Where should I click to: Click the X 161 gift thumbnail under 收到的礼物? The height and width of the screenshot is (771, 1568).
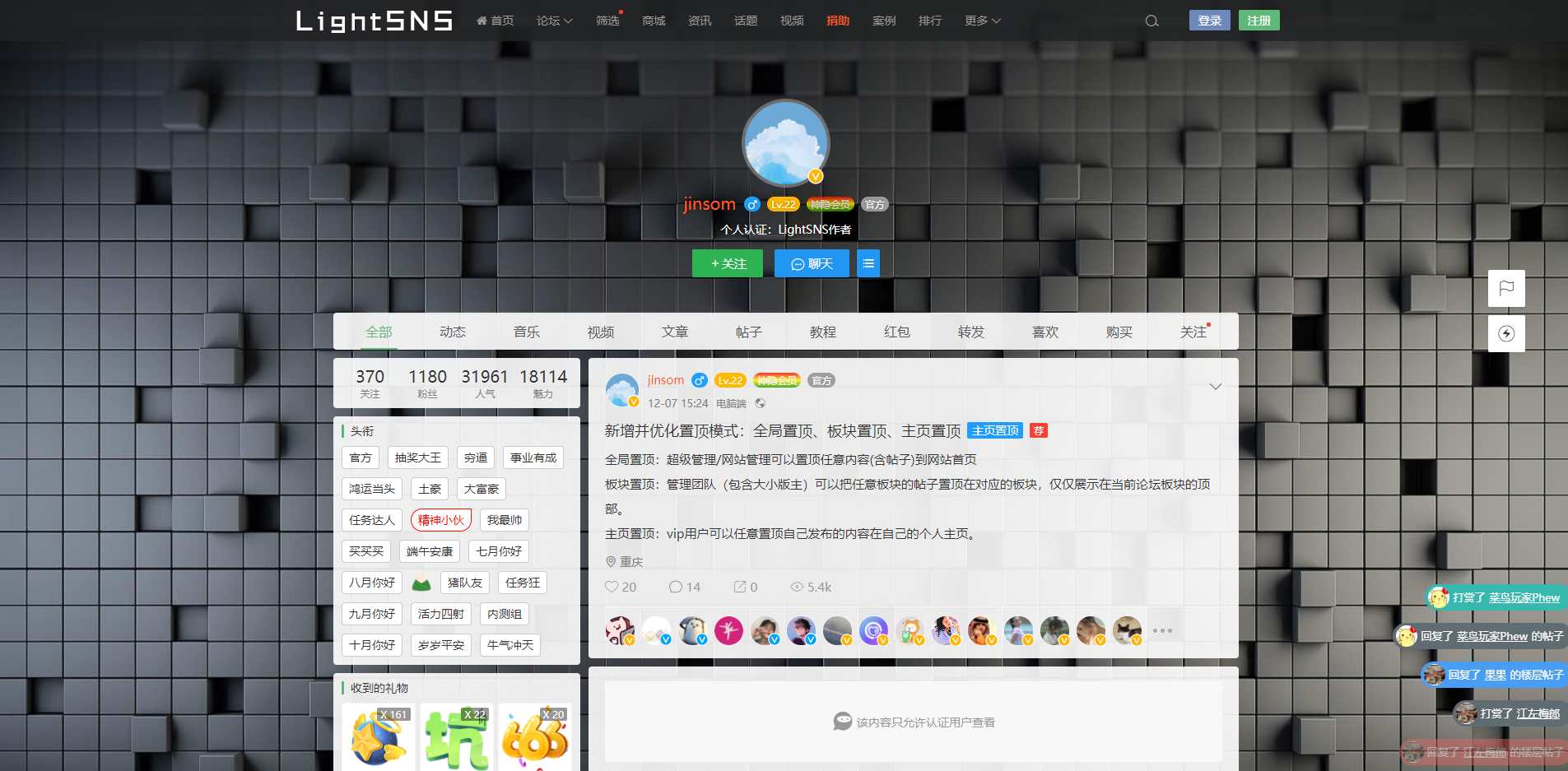[378, 736]
